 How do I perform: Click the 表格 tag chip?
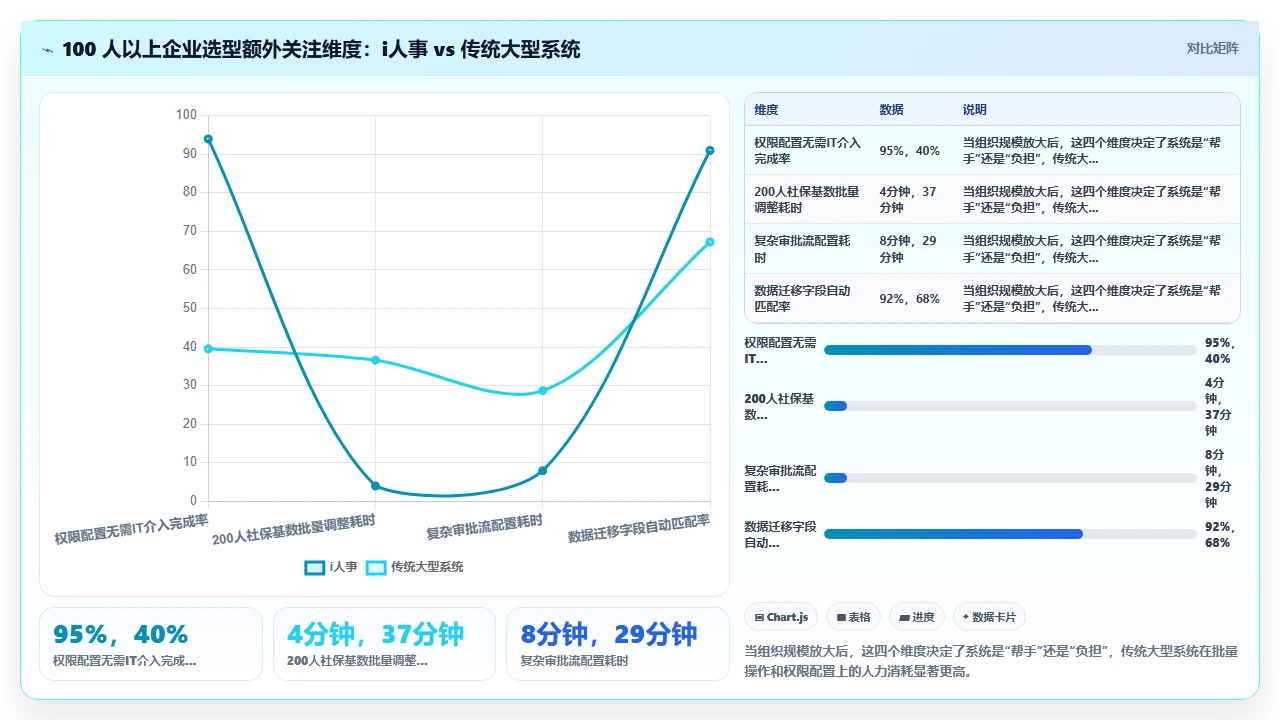[853, 617]
